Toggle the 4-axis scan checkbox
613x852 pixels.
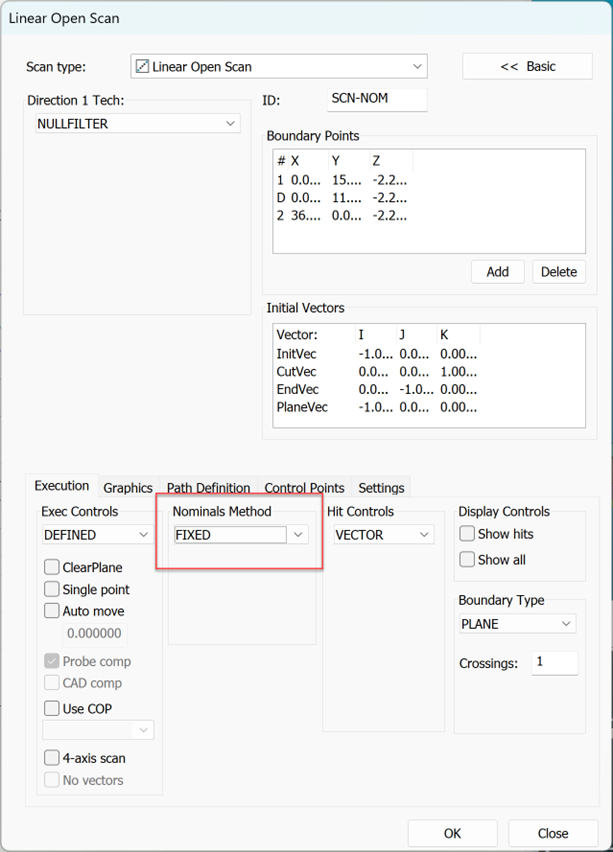pyautogui.click(x=52, y=758)
